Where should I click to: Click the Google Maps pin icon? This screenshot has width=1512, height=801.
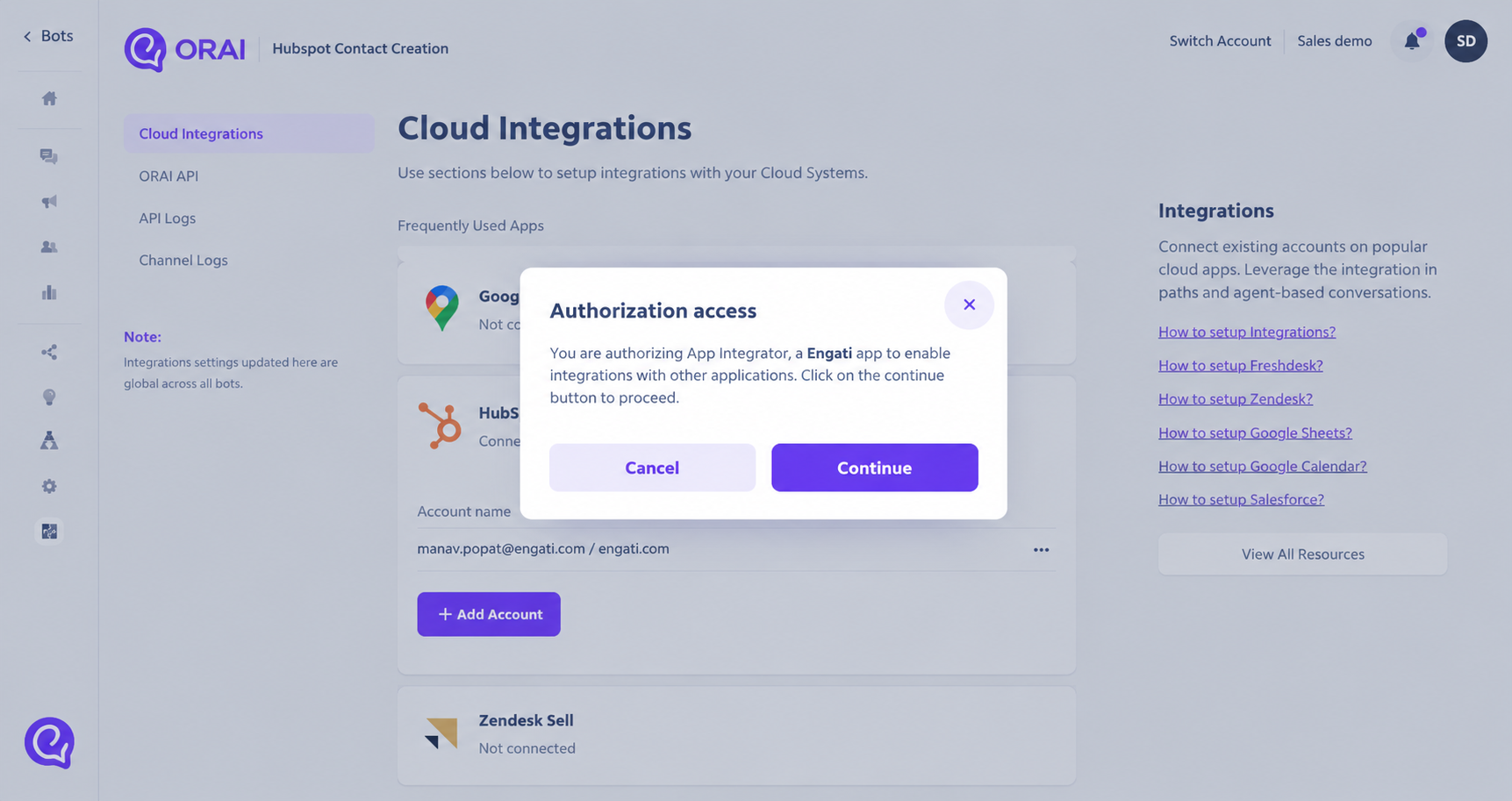click(x=442, y=308)
